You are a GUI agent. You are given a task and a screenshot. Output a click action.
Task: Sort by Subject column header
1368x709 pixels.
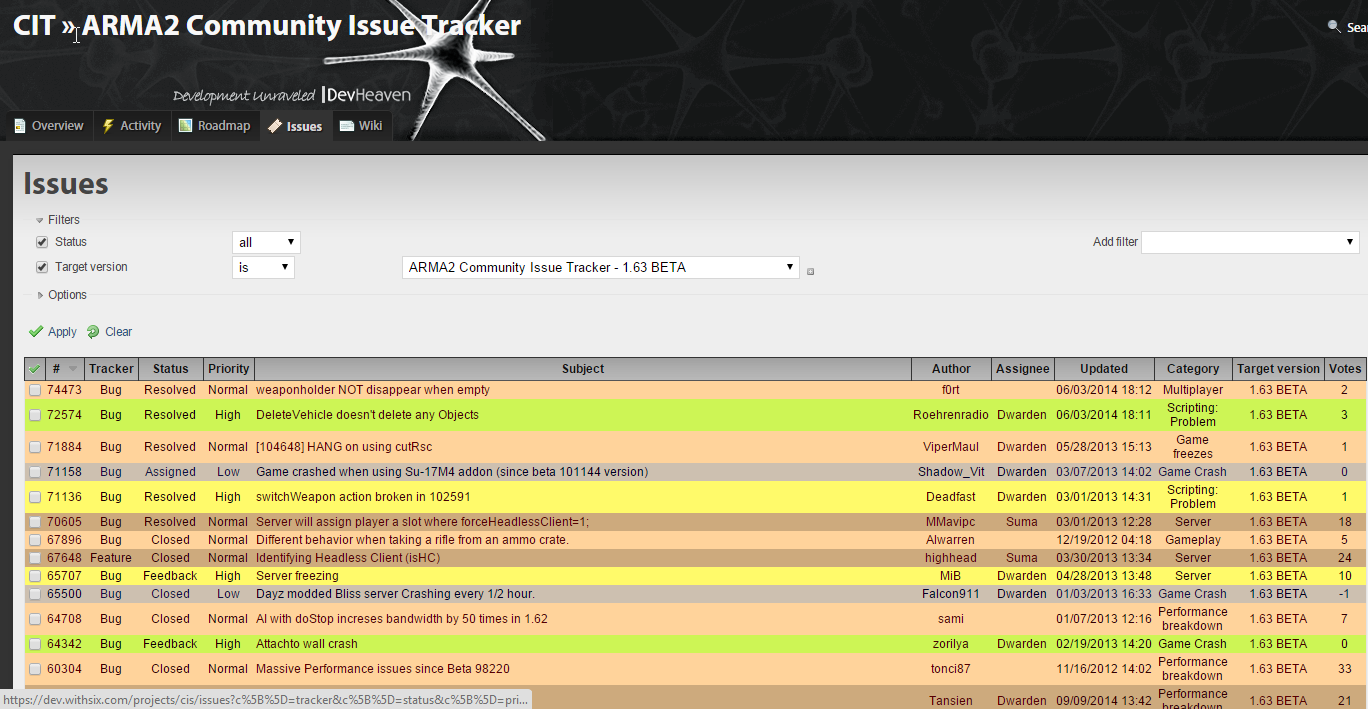pyautogui.click(x=583, y=369)
